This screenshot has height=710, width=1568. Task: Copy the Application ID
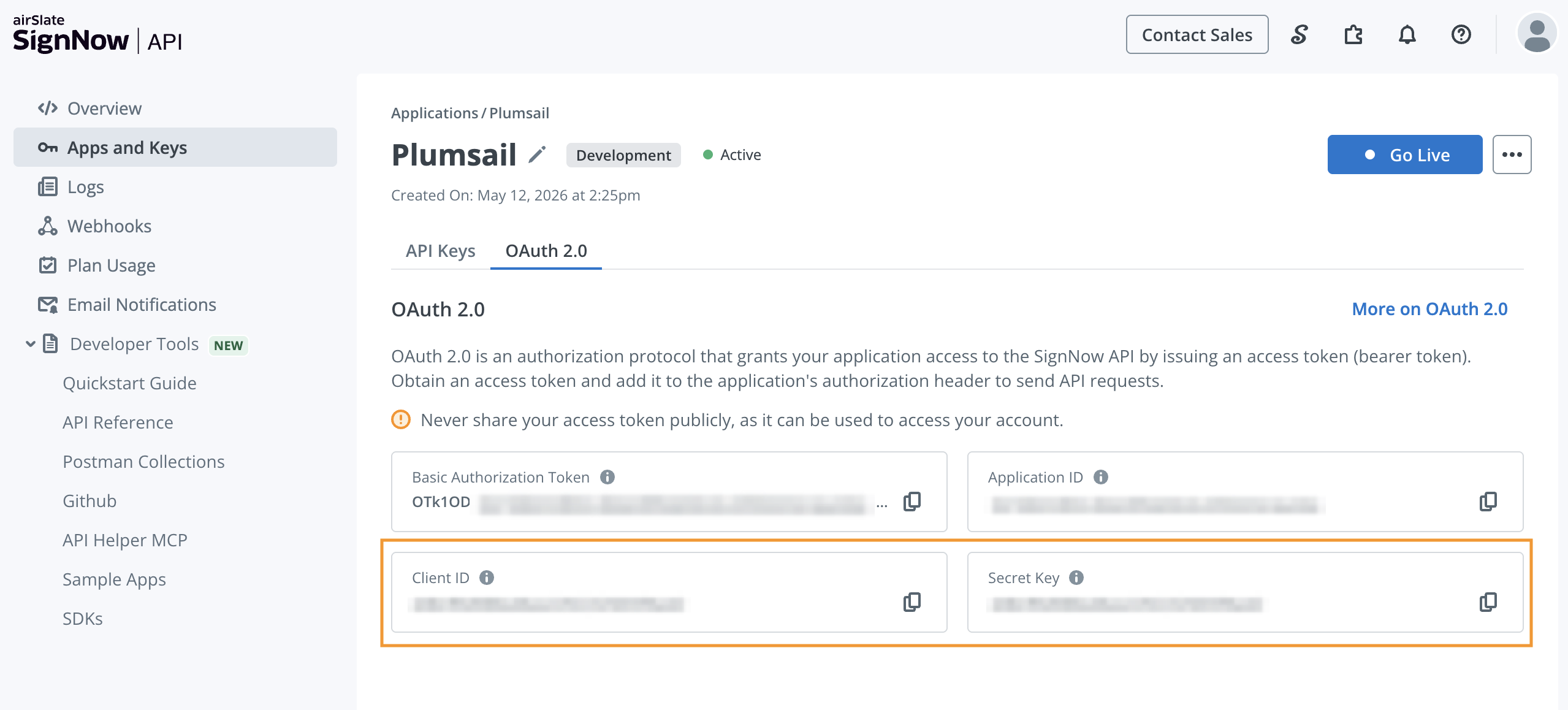pyautogui.click(x=1488, y=502)
